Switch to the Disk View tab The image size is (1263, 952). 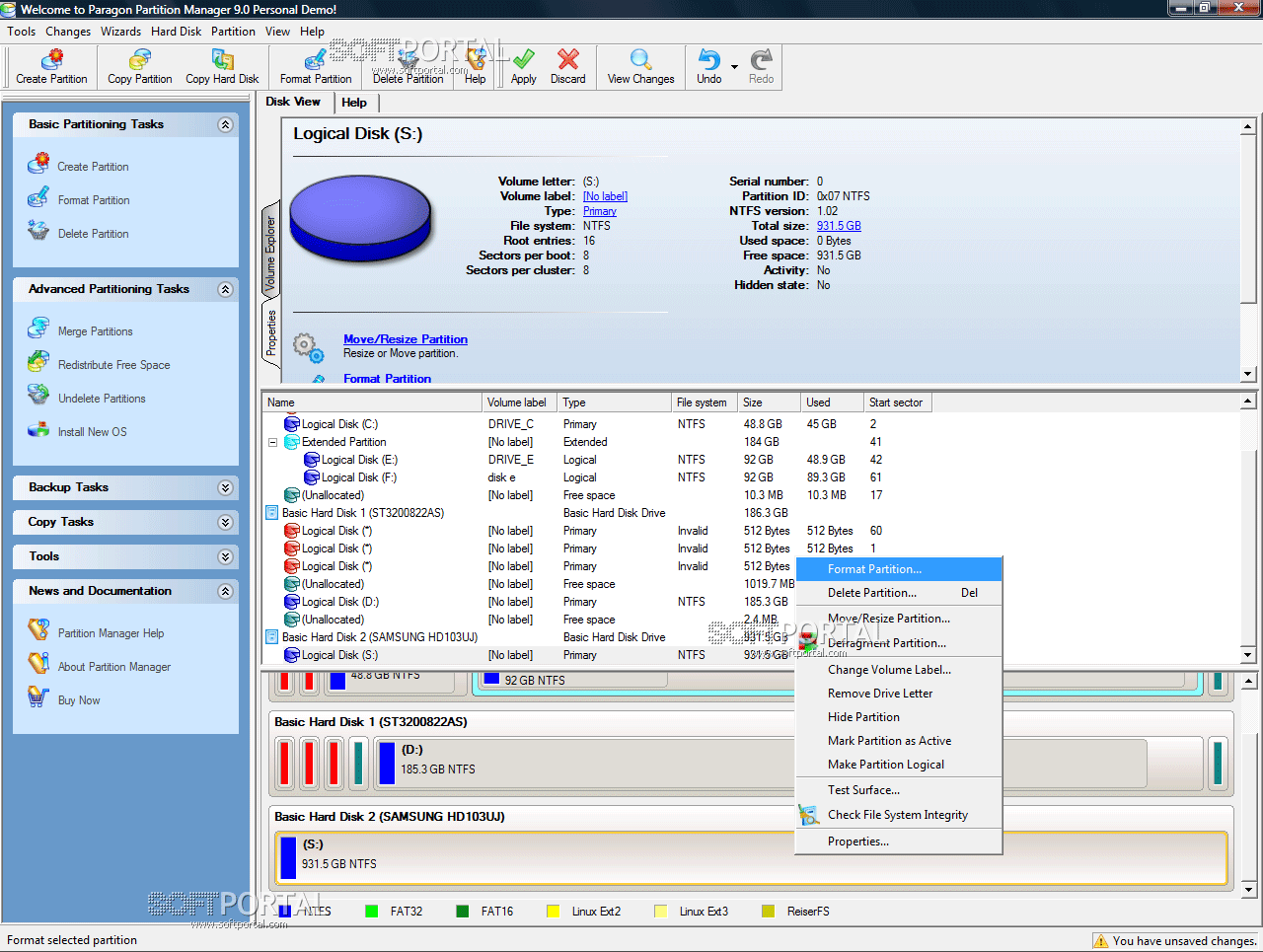(293, 102)
